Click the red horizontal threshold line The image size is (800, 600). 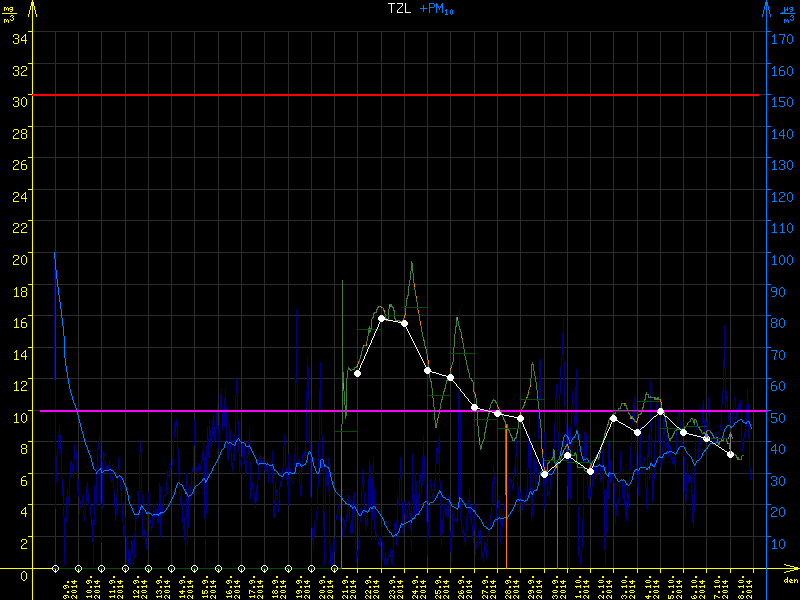(400, 95)
